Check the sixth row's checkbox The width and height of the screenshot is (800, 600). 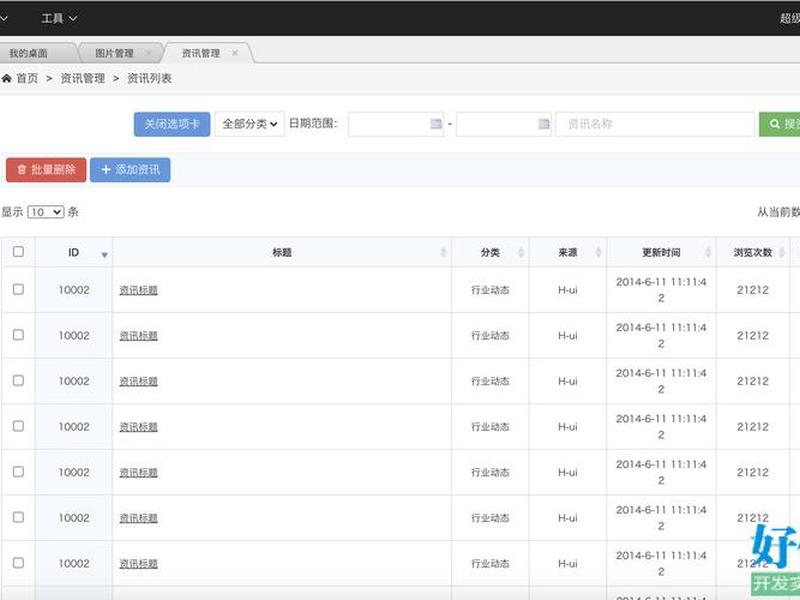[18, 517]
